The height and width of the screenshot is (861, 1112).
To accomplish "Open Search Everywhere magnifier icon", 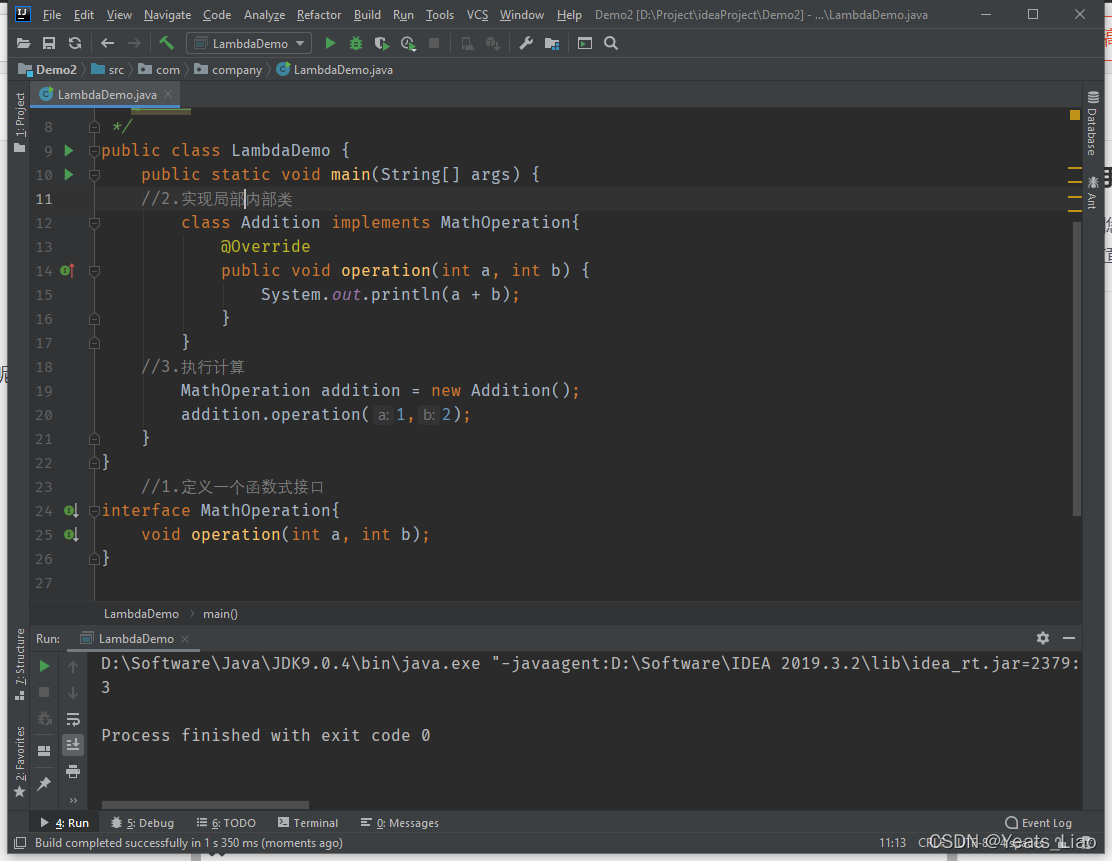I will click(x=611, y=44).
